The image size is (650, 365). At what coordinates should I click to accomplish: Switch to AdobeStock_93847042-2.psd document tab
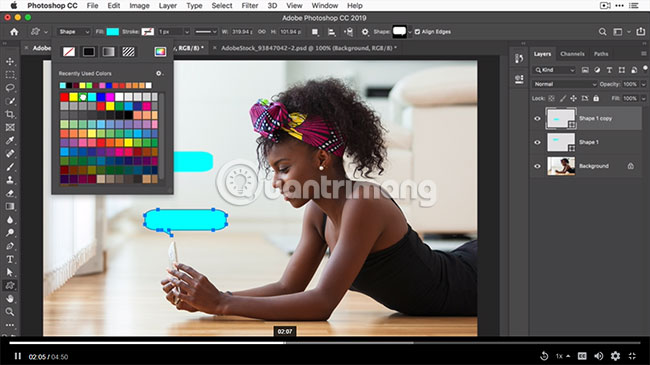pos(308,48)
